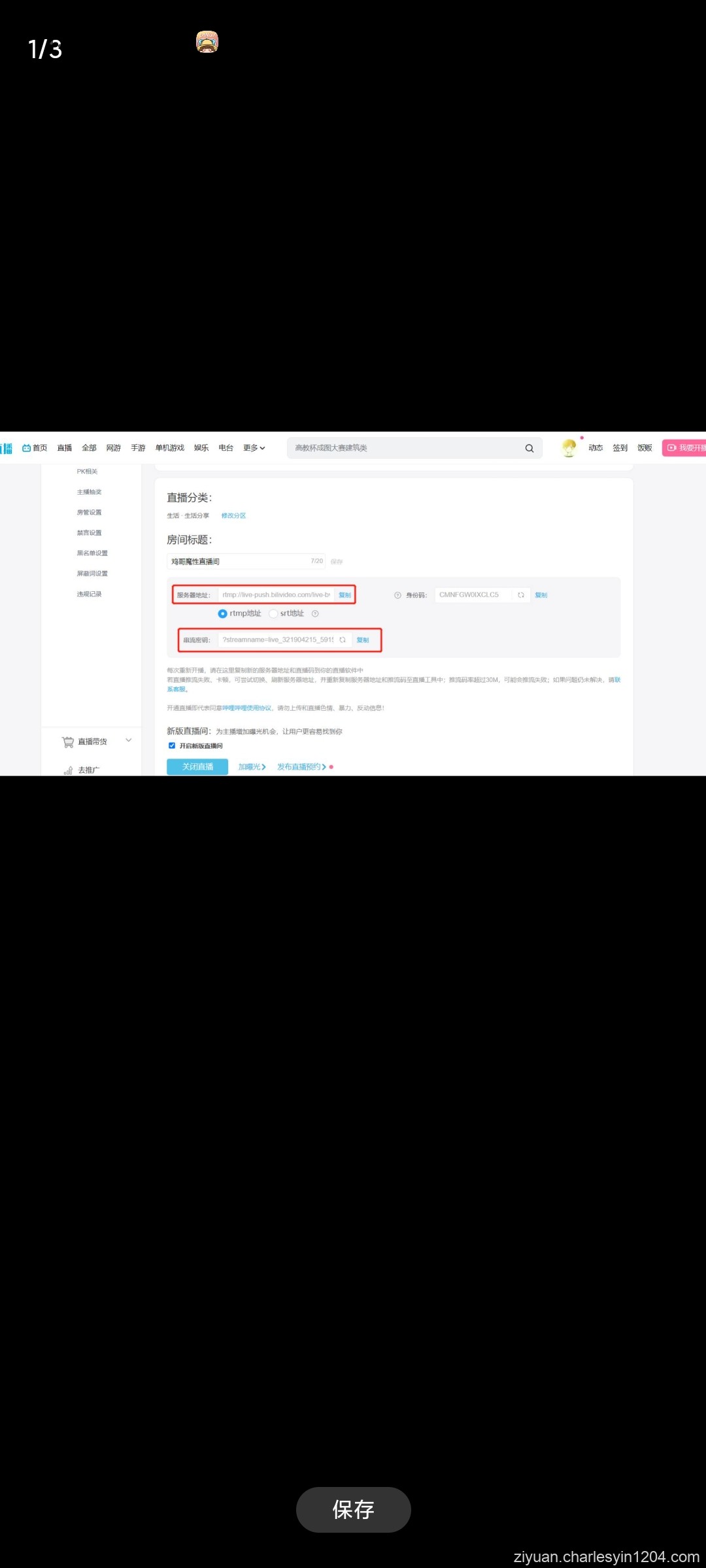The height and width of the screenshot is (1568, 706).
Task: Click the help icon next to srt地址
Action: 315,613
